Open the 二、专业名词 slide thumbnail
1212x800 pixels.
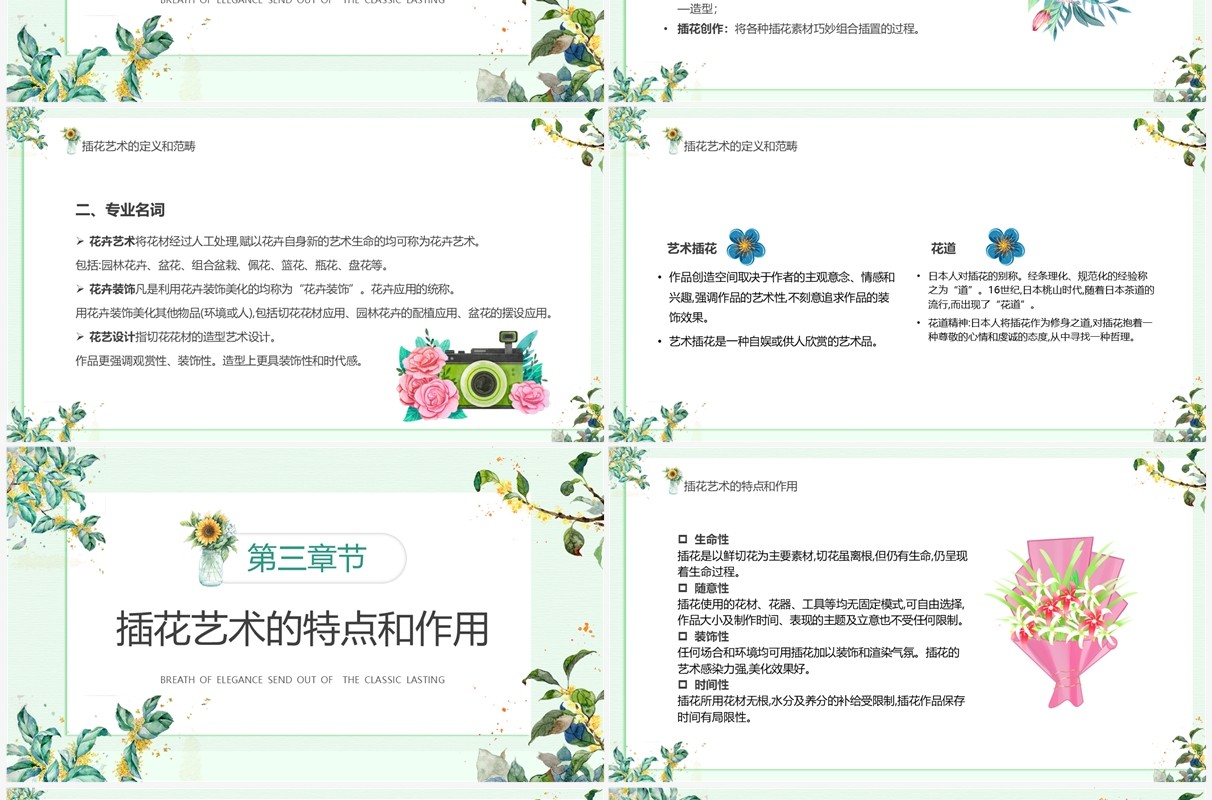305,274
